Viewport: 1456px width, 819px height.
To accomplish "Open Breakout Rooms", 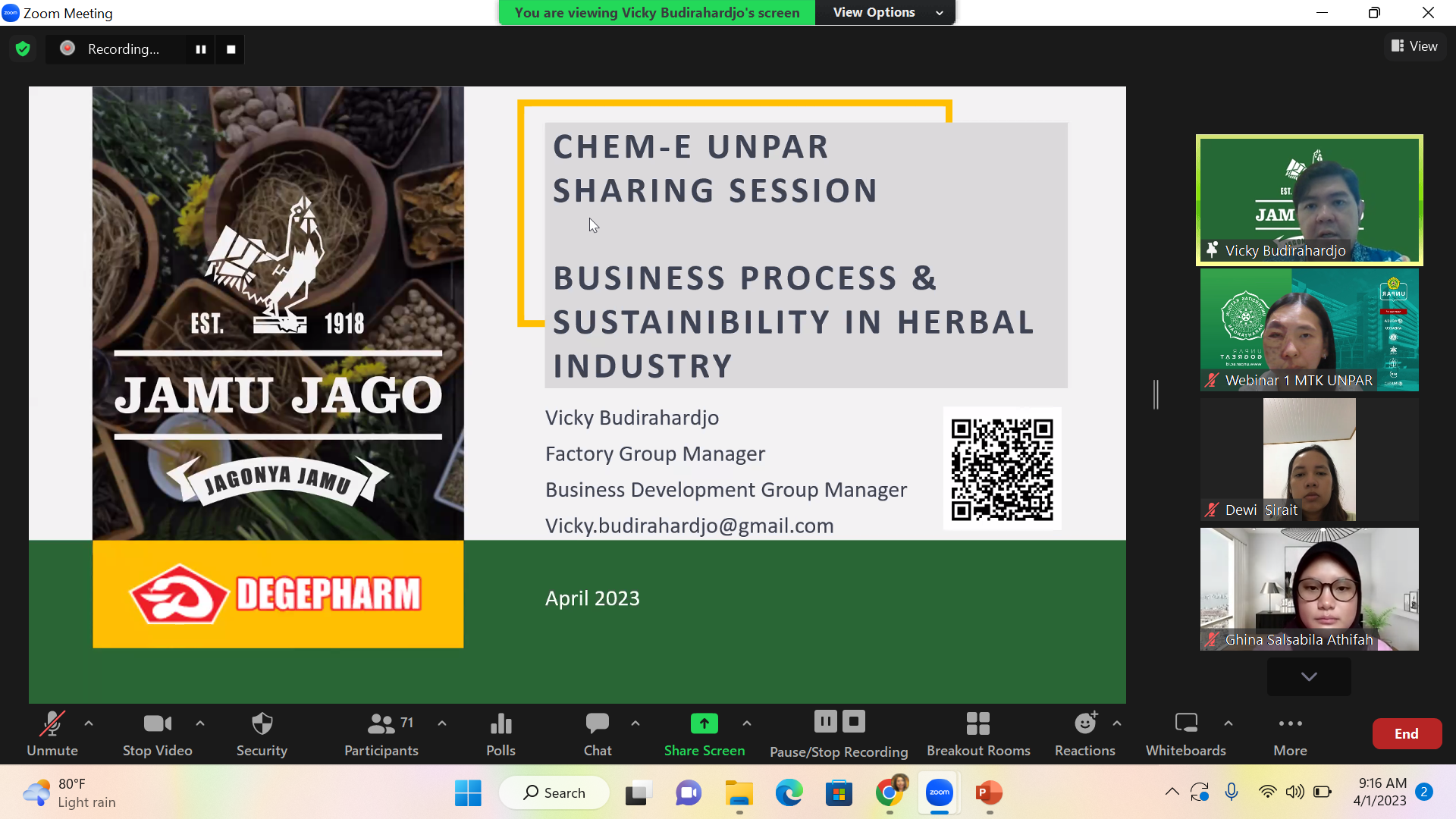I will pos(978,733).
